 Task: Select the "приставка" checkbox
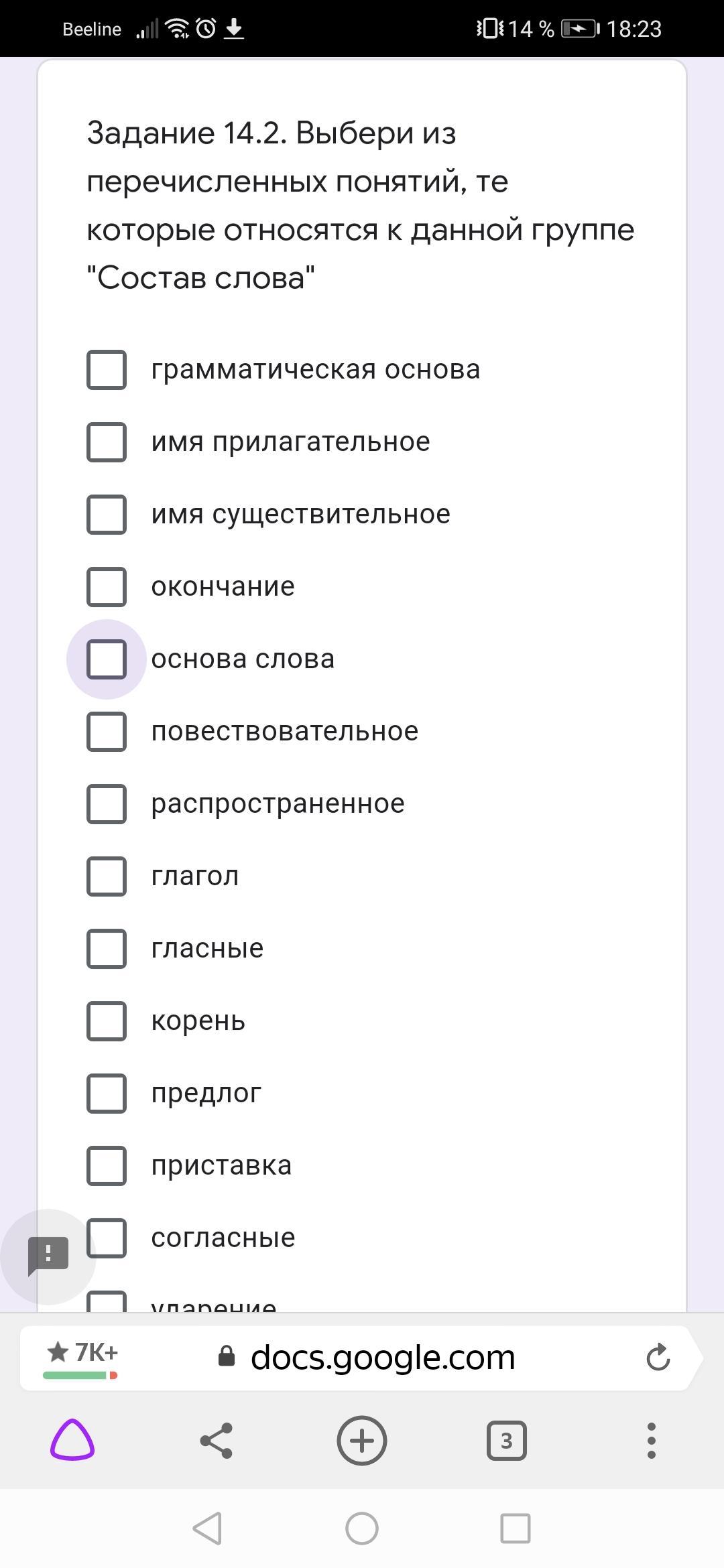pyautogui.click(x=107, y=1166)
